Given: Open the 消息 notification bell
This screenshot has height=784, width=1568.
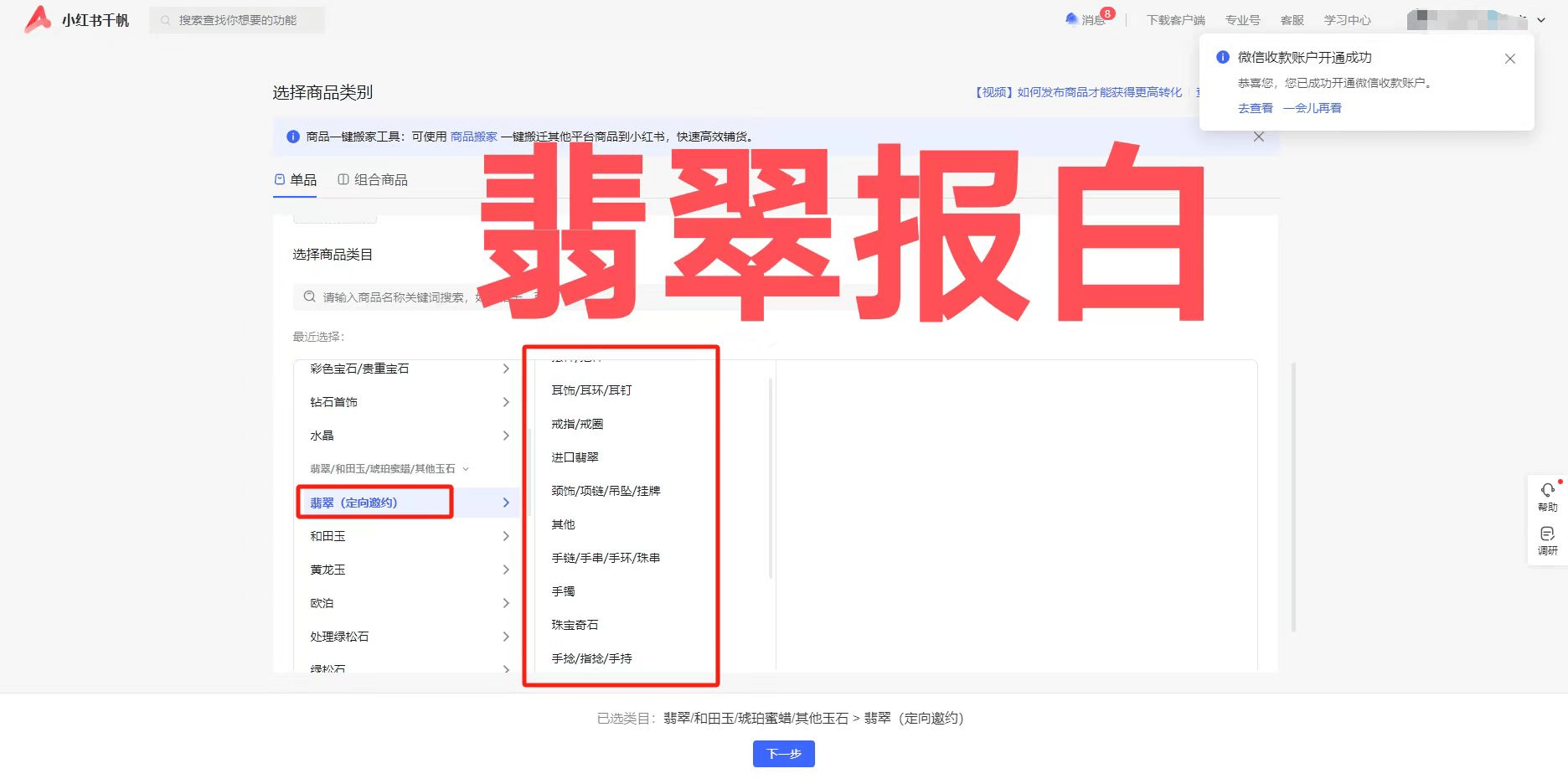Looking at the screenshot, I should coord(1070,18).
